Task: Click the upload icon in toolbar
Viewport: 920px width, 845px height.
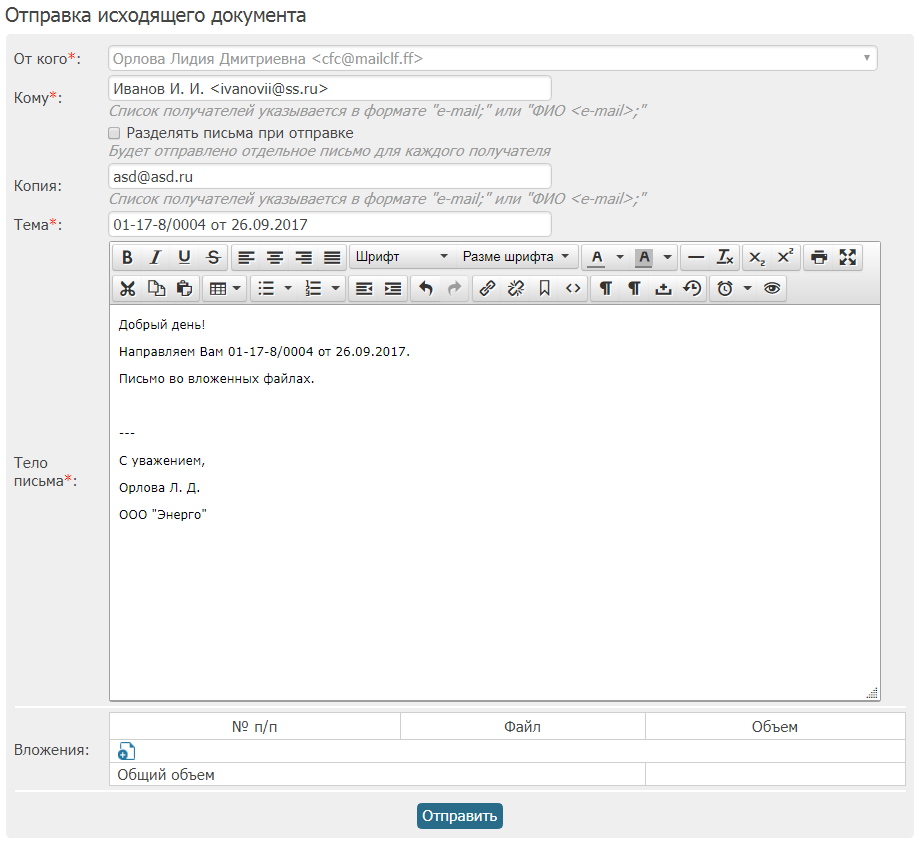Action: click(x=663, y=288)
